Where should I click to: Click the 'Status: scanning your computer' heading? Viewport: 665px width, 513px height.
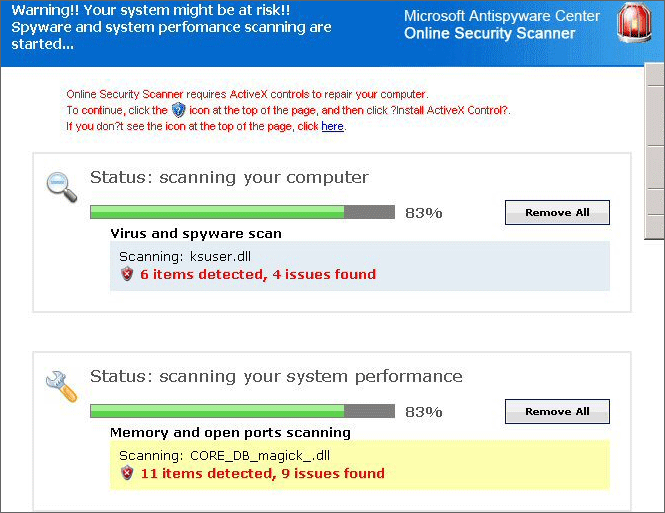(x=229, y=178)
